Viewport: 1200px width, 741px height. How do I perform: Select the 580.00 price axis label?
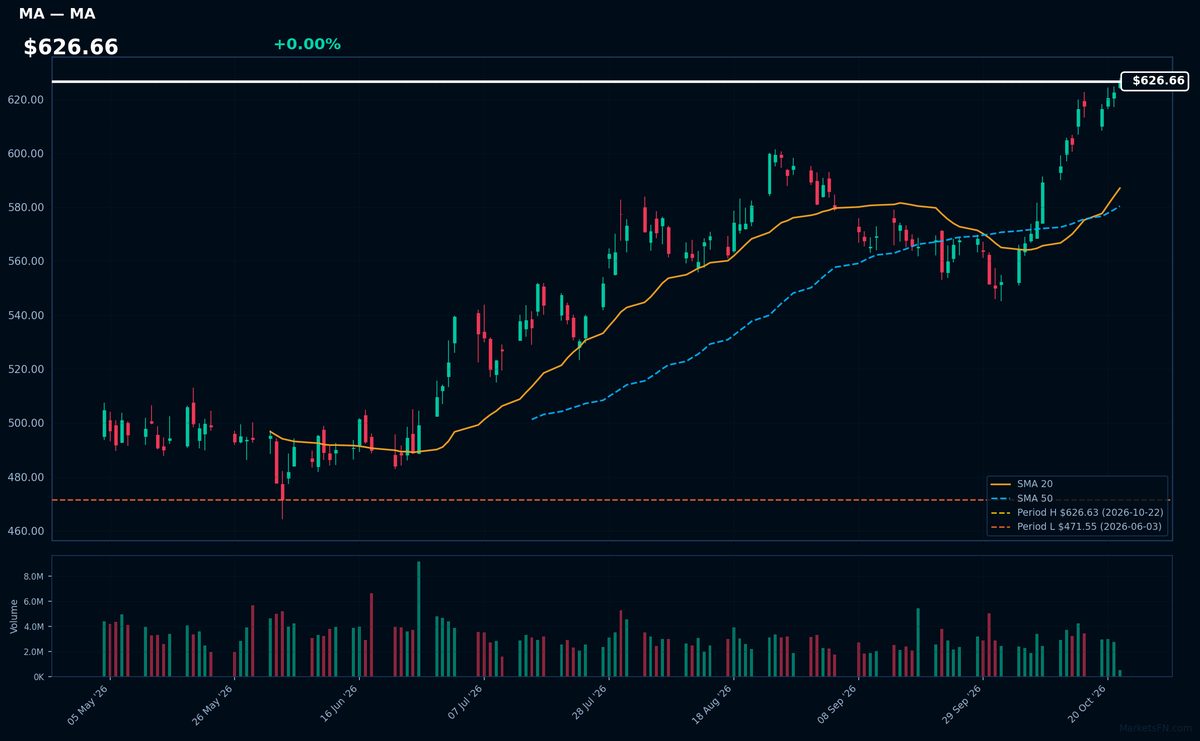pyautogui.click(x=26, y=208)
